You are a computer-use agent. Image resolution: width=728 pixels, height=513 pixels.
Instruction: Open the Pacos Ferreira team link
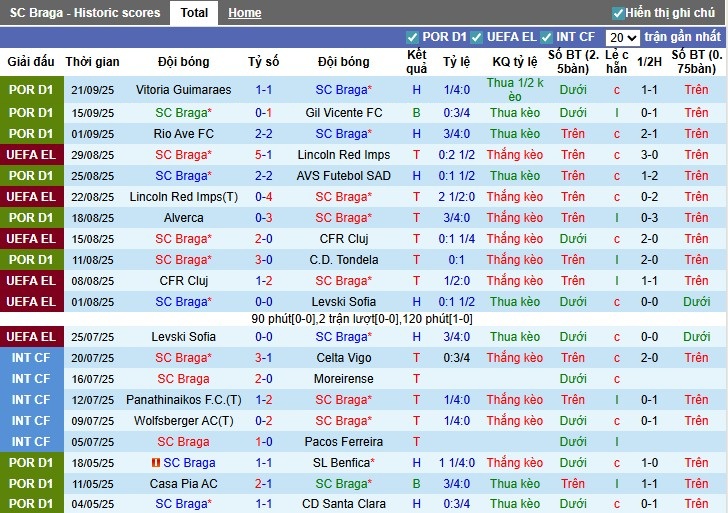(x=344, y=442)
